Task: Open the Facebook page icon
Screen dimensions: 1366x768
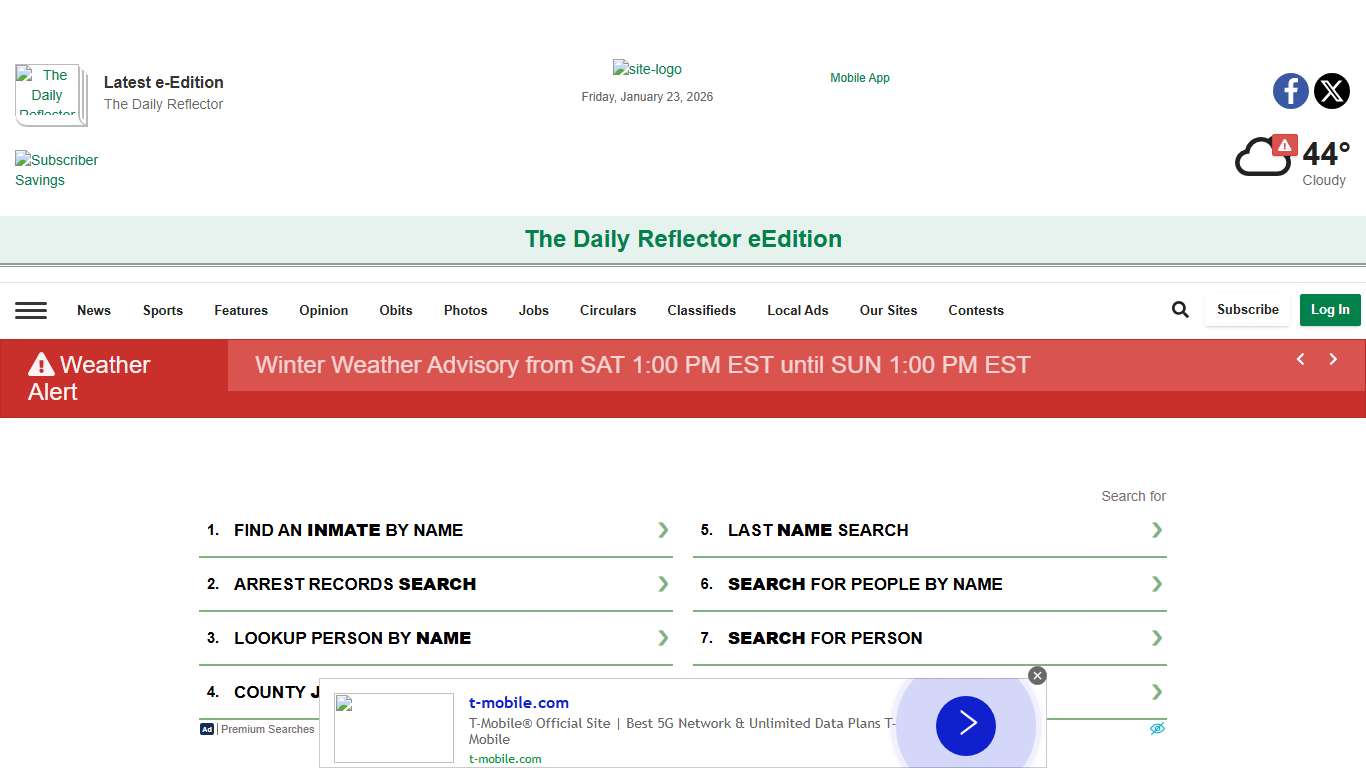Action: click(x=1290, y=91)
